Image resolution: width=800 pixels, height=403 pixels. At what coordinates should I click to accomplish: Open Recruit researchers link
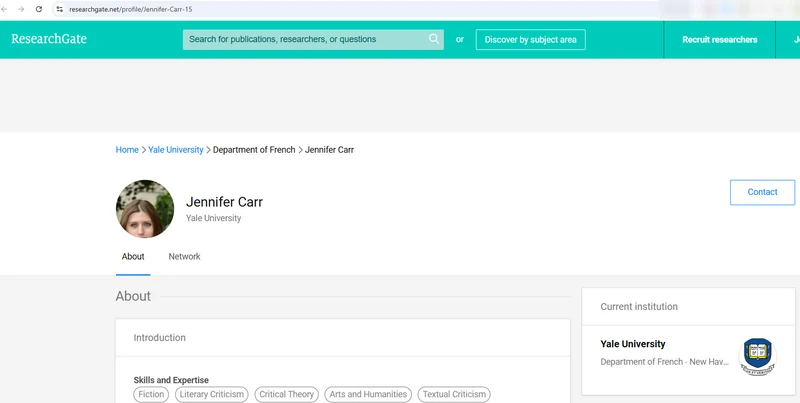pos(719,39)
